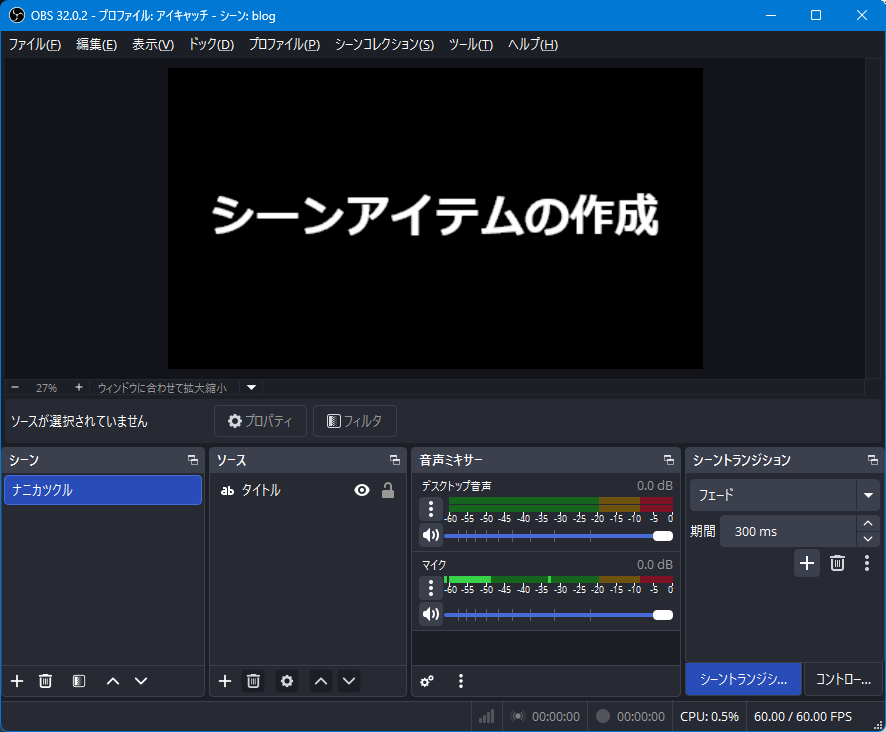The height and width of the screenshot is (732, 886).
Task: Open the フェード transition dropdown
Action: pos(866,495)
